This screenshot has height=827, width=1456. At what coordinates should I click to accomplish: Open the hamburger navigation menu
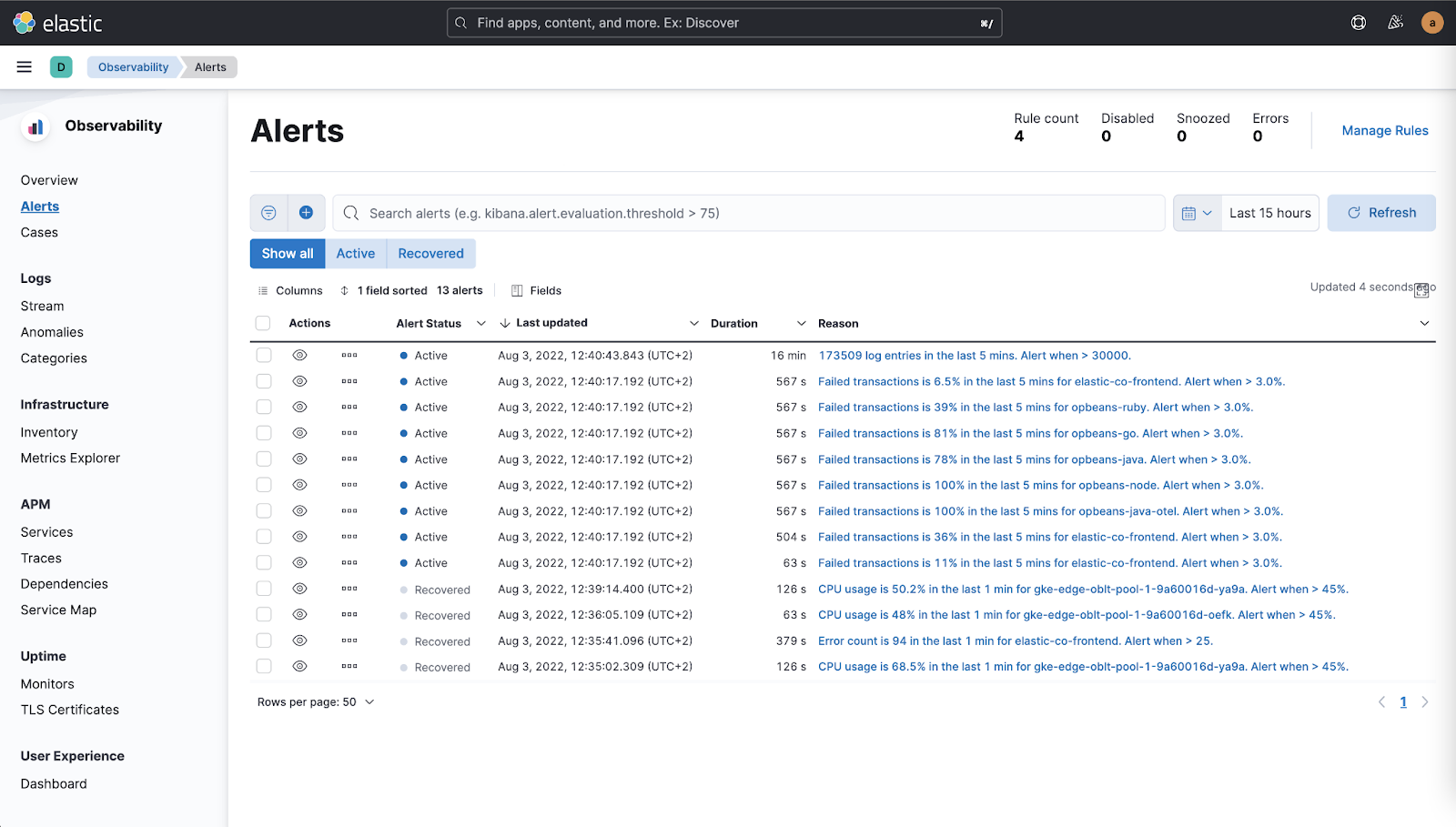point(24,66)
